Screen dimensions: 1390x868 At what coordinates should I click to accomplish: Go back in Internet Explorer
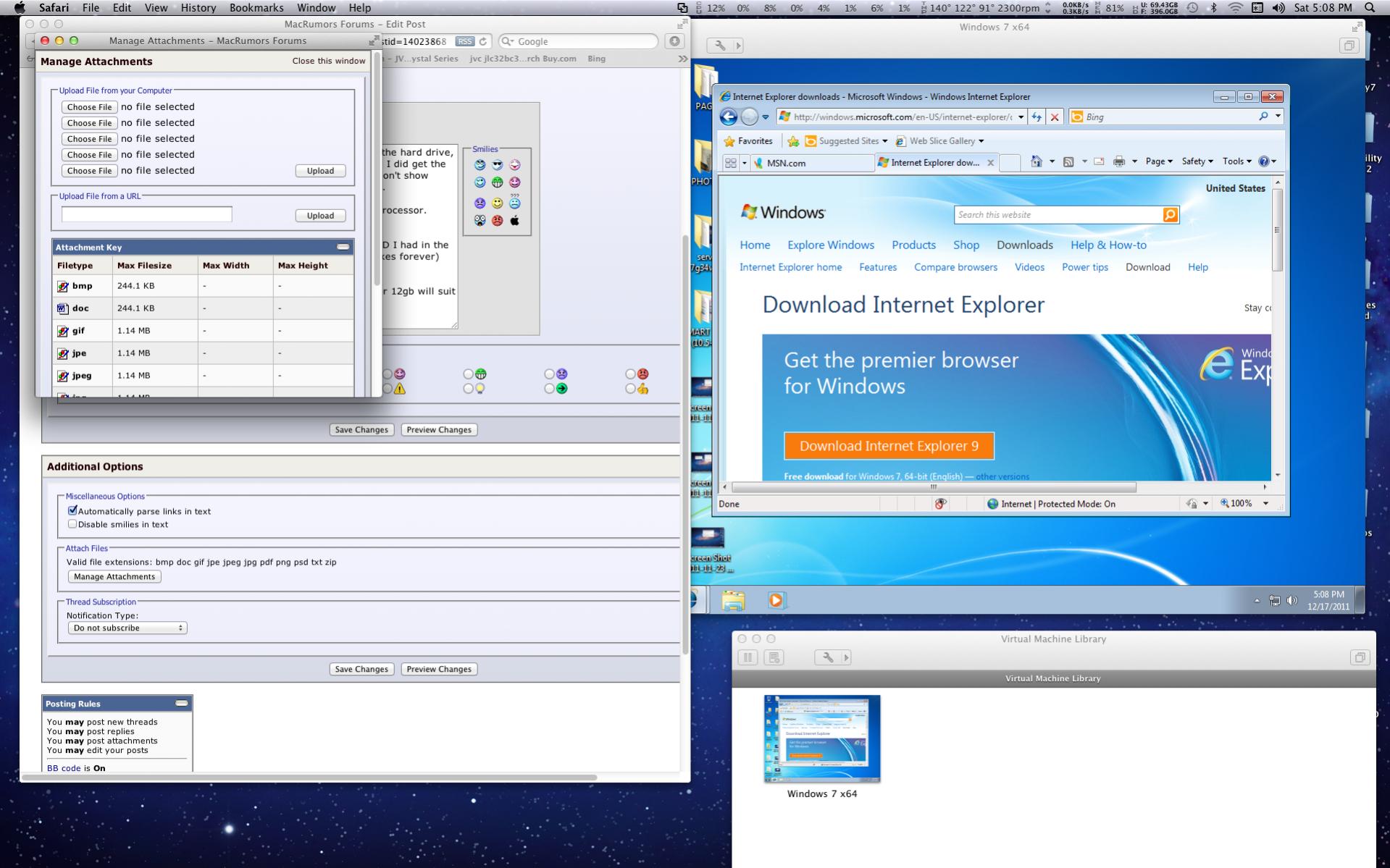tap(729, 117)
